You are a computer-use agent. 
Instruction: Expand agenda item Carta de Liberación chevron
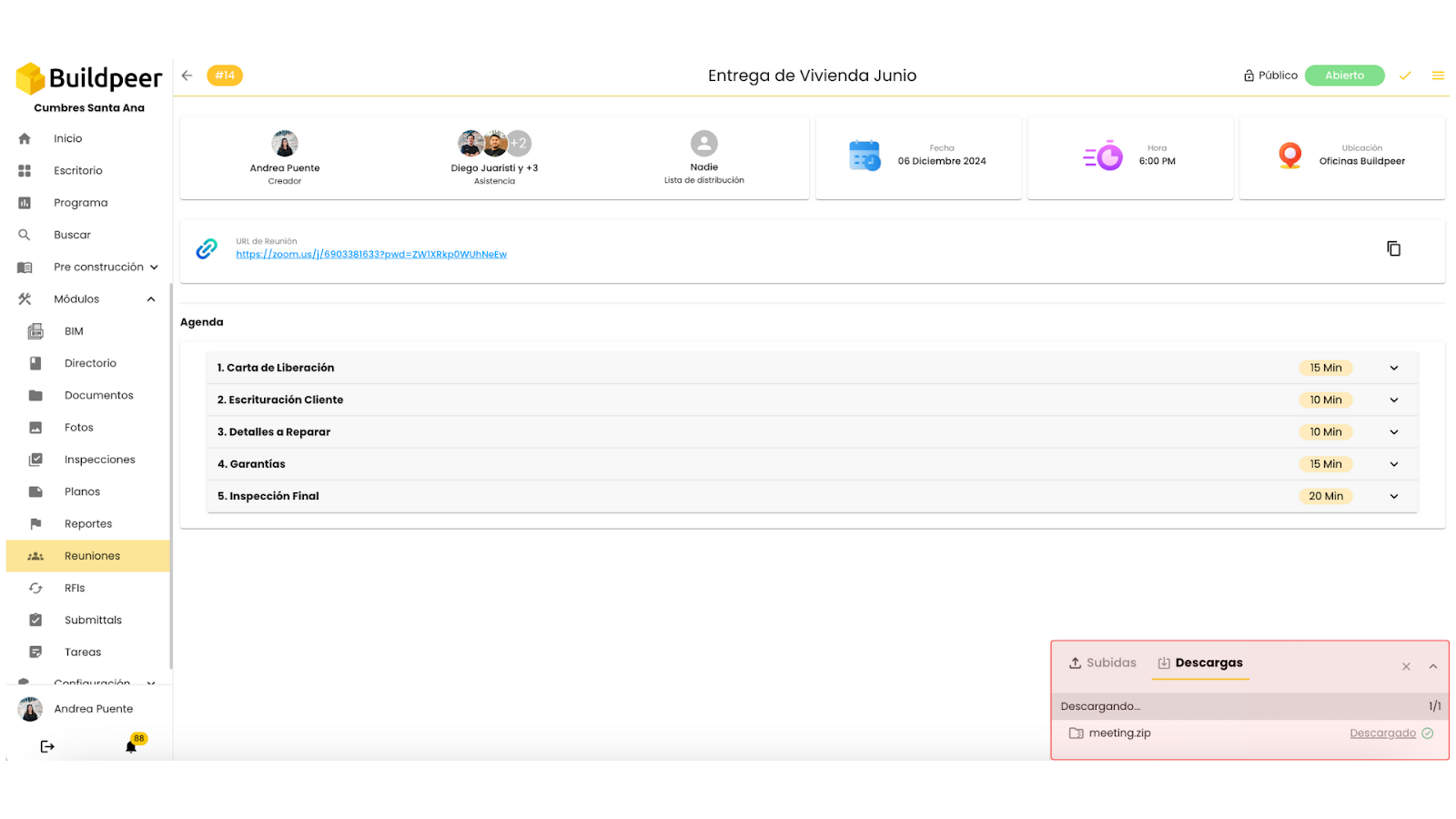click(x=1394, y=368)
